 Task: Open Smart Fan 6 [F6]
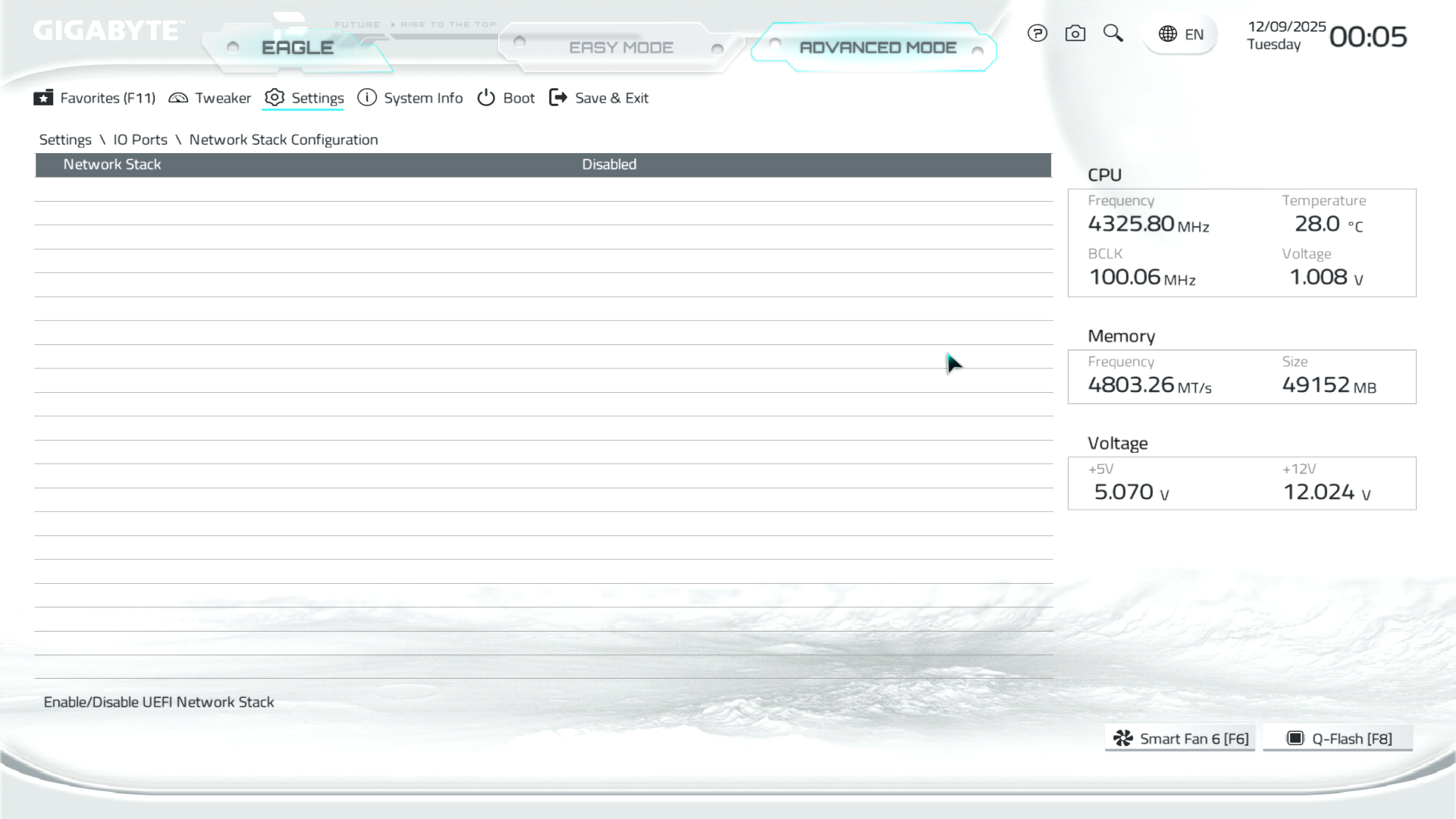(1180, 739)
